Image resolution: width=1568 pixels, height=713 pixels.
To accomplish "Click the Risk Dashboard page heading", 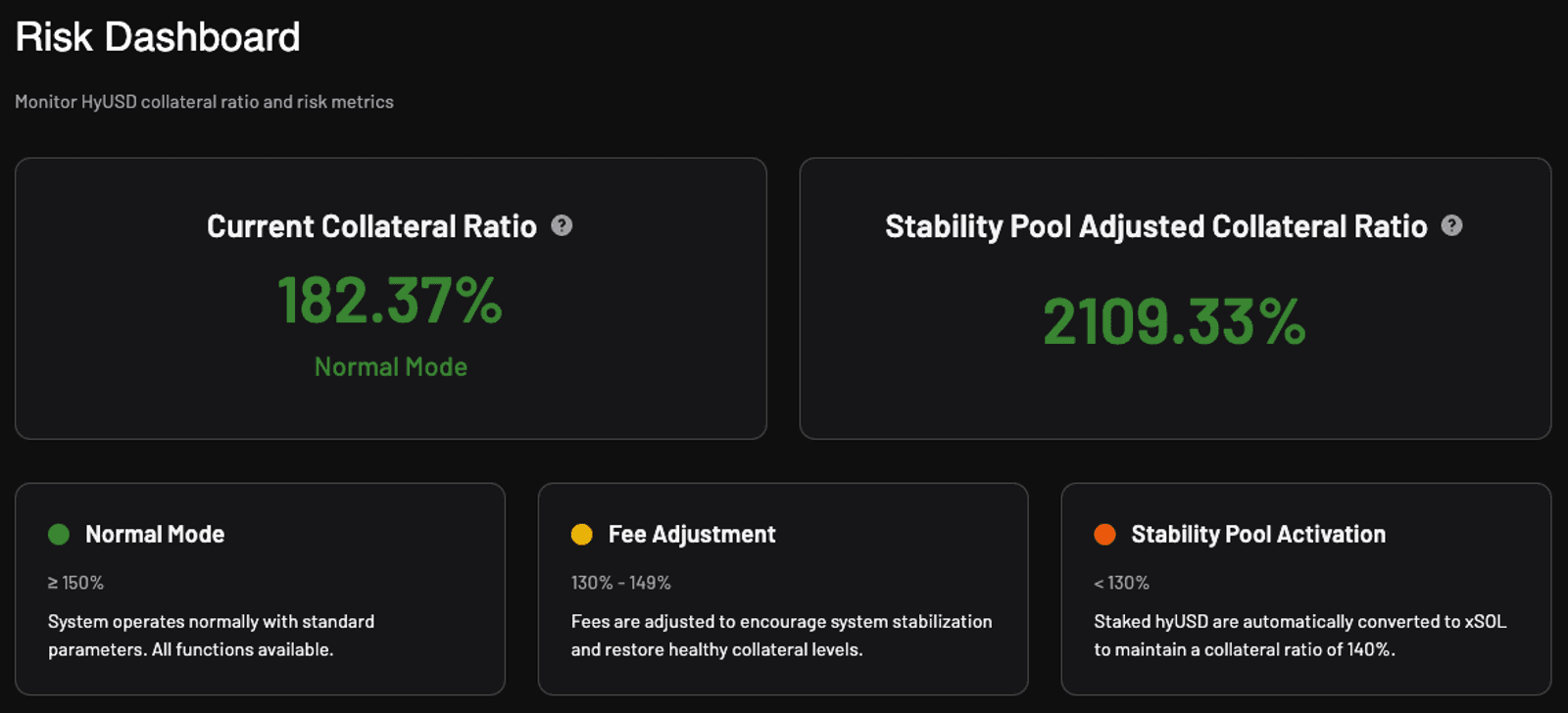I will pyautogui.click(x=158, y=37).
